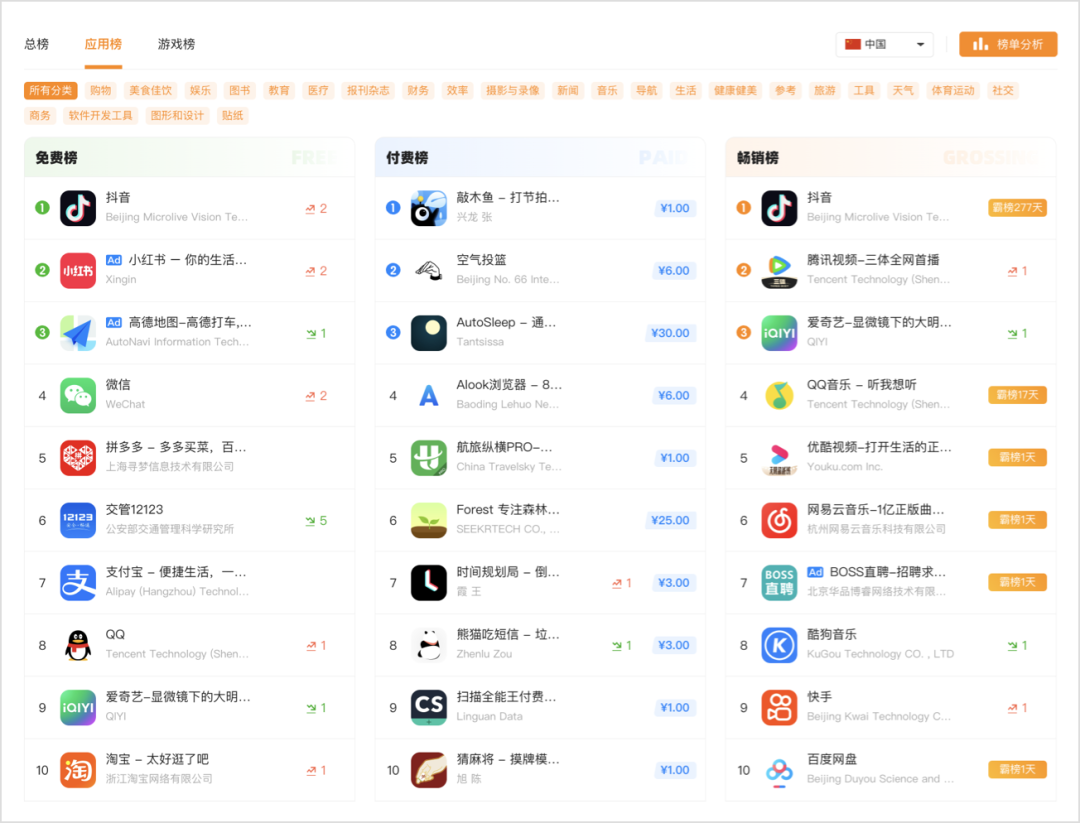
Task: Open 爱奇艺 title in 免费榜
Action: tap(178, 697)
